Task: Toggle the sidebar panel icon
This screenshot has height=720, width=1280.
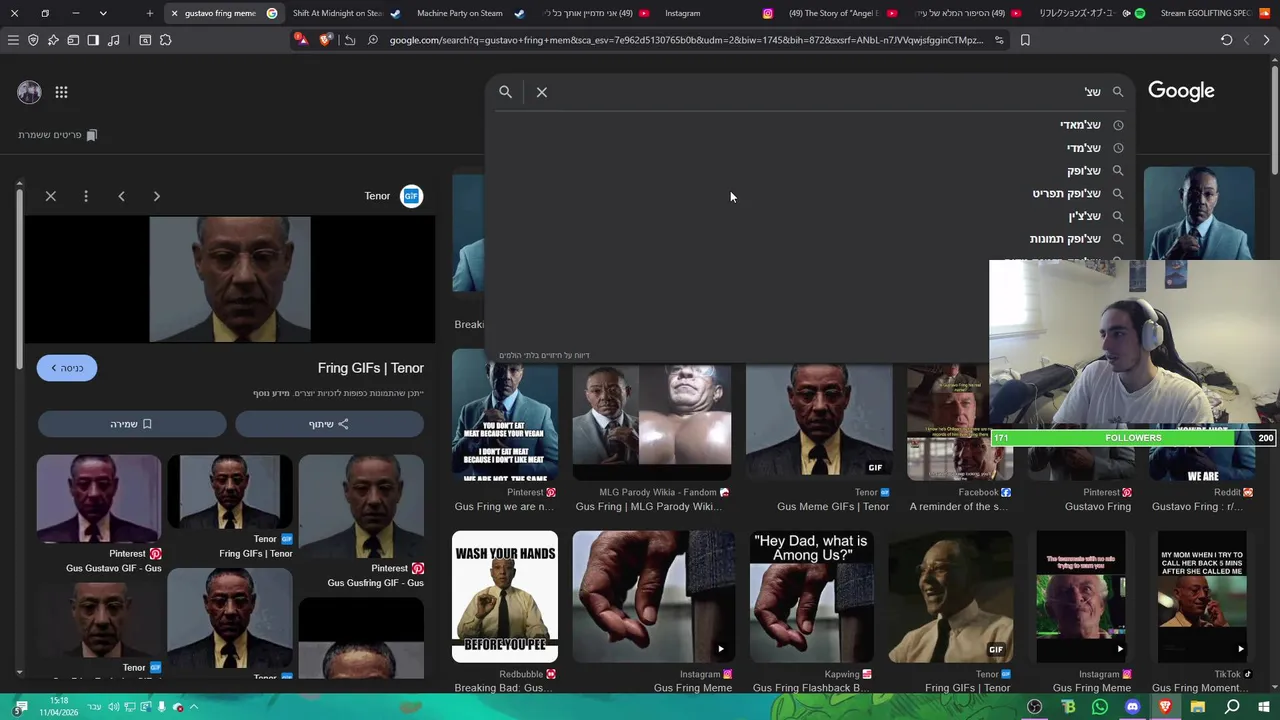Action: coord(93,40)
